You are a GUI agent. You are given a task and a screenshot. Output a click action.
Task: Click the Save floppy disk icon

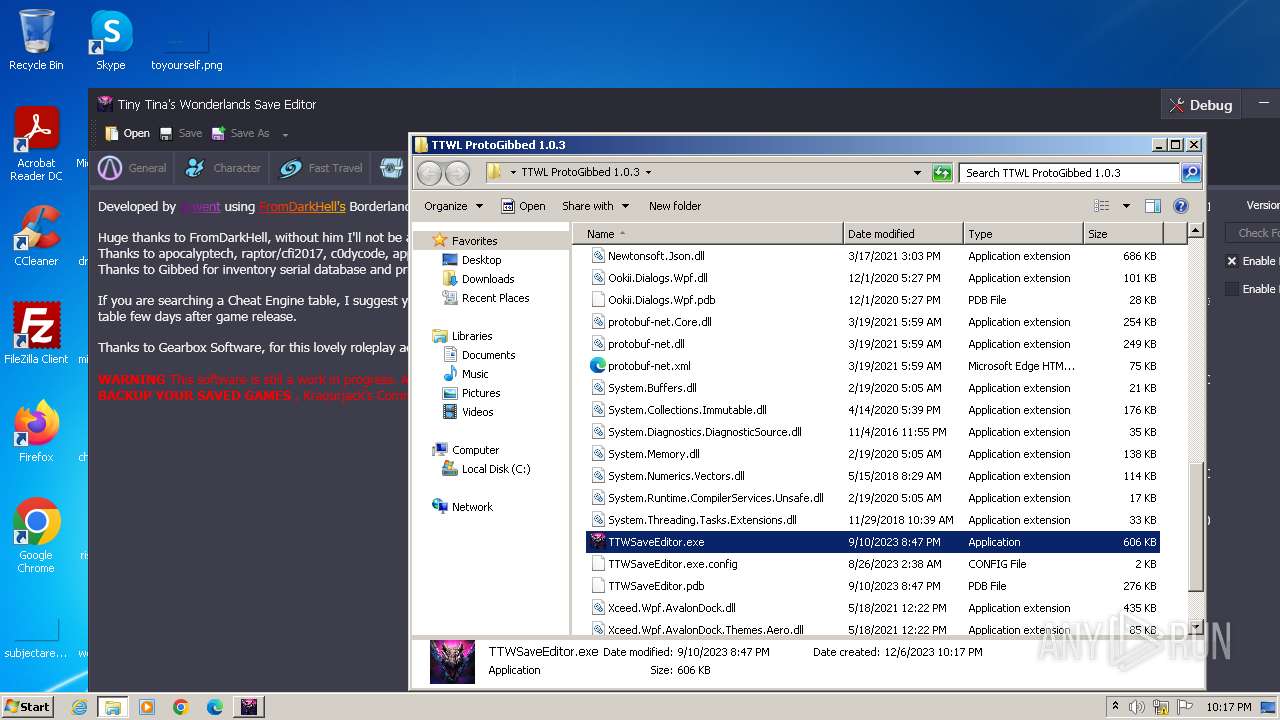pos(166,133)
